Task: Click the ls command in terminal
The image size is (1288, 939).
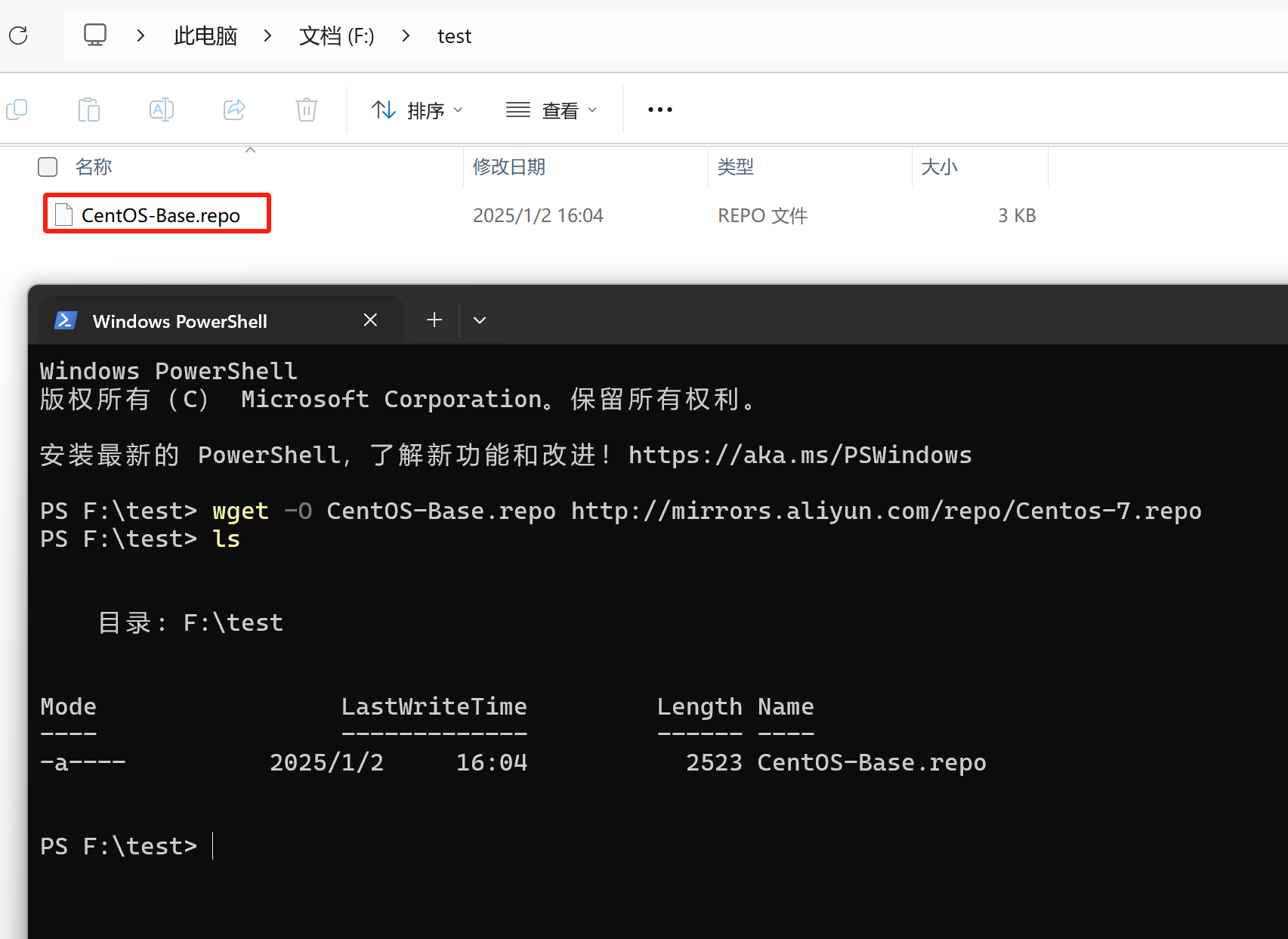Action: tap(226, 539)
